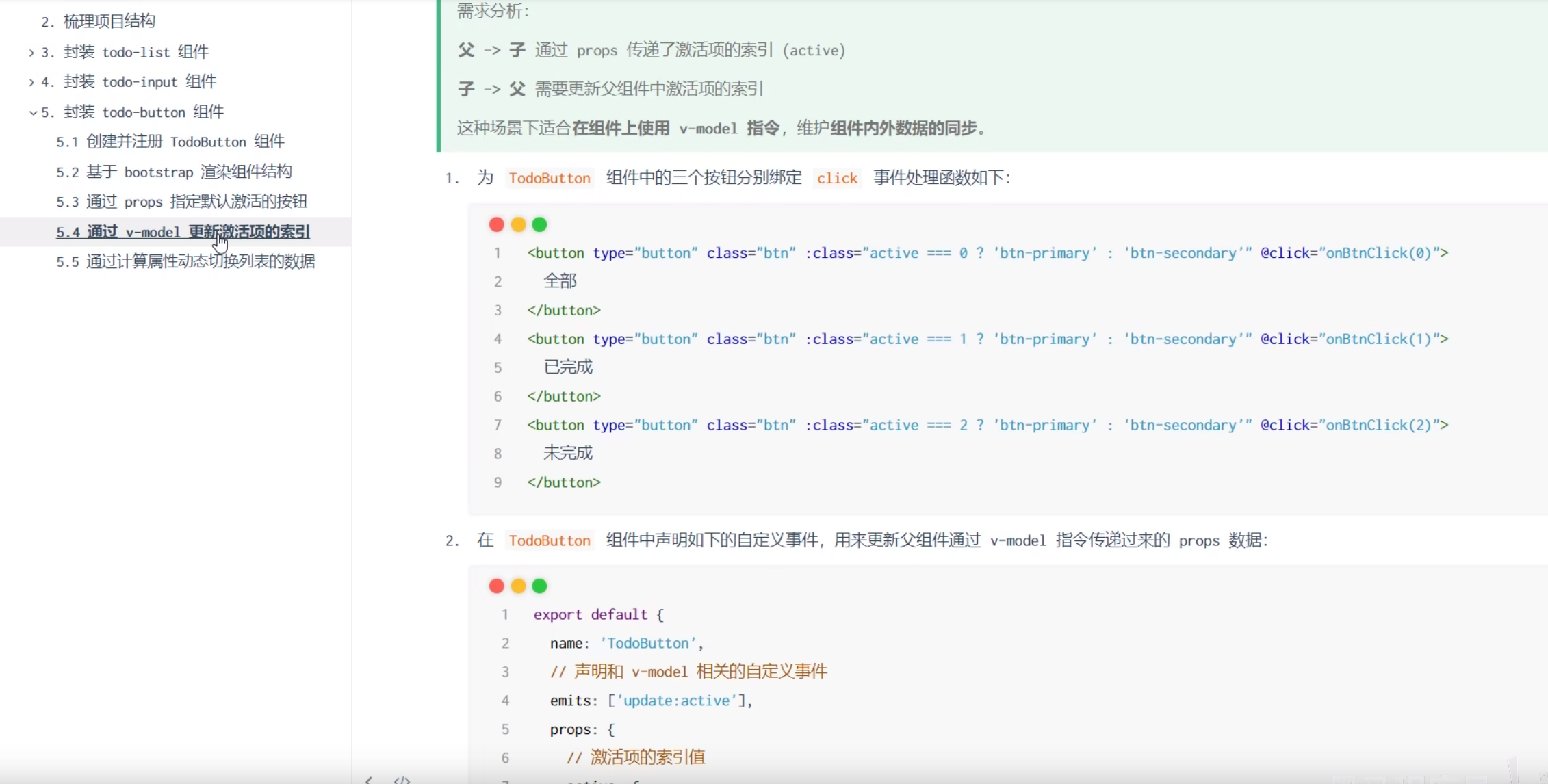Jump to 5.2 基于 bootstrap 渲染组件结构

[174, 172]
